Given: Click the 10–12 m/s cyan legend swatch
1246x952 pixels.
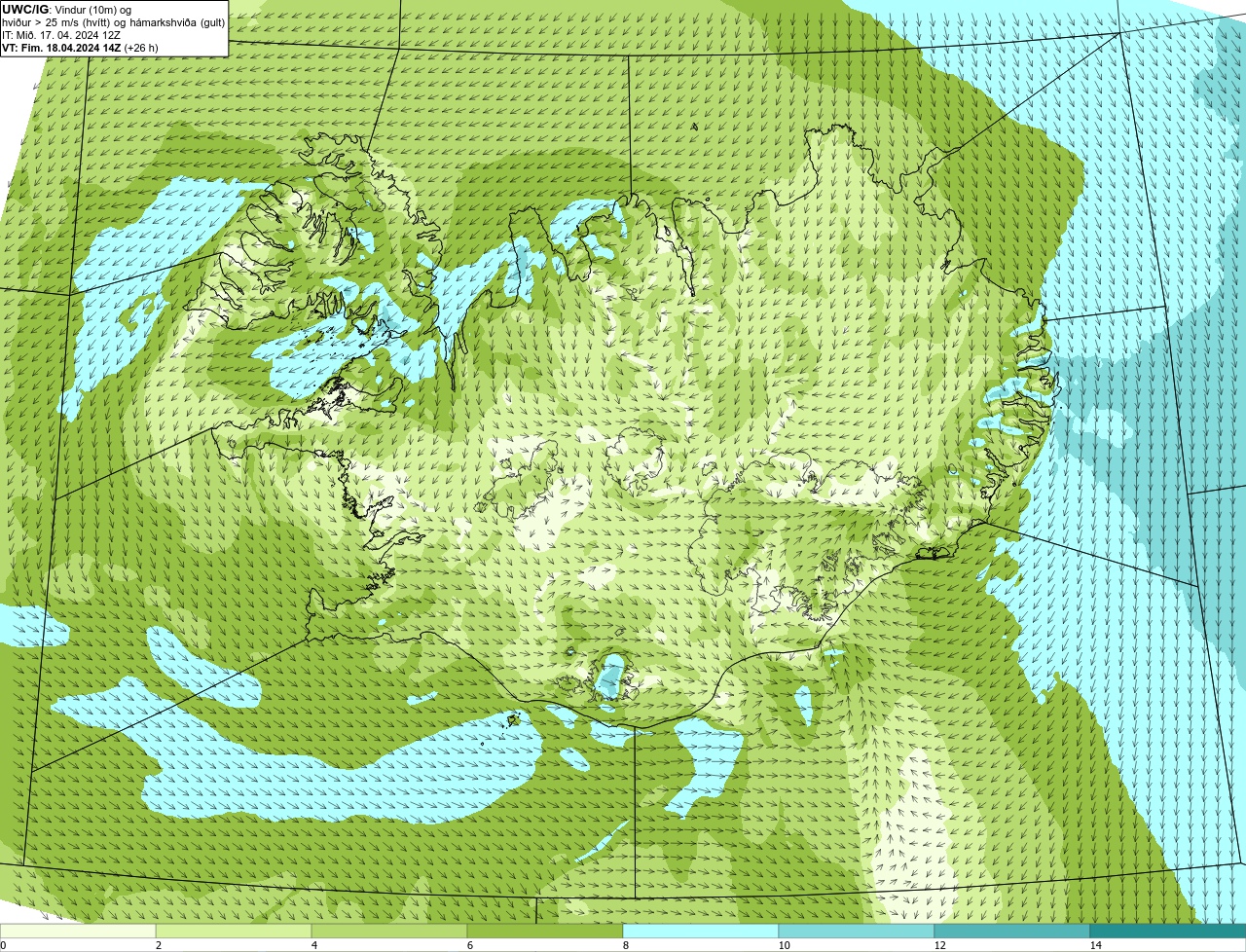Looking at the screenshot, I should 857,931.
